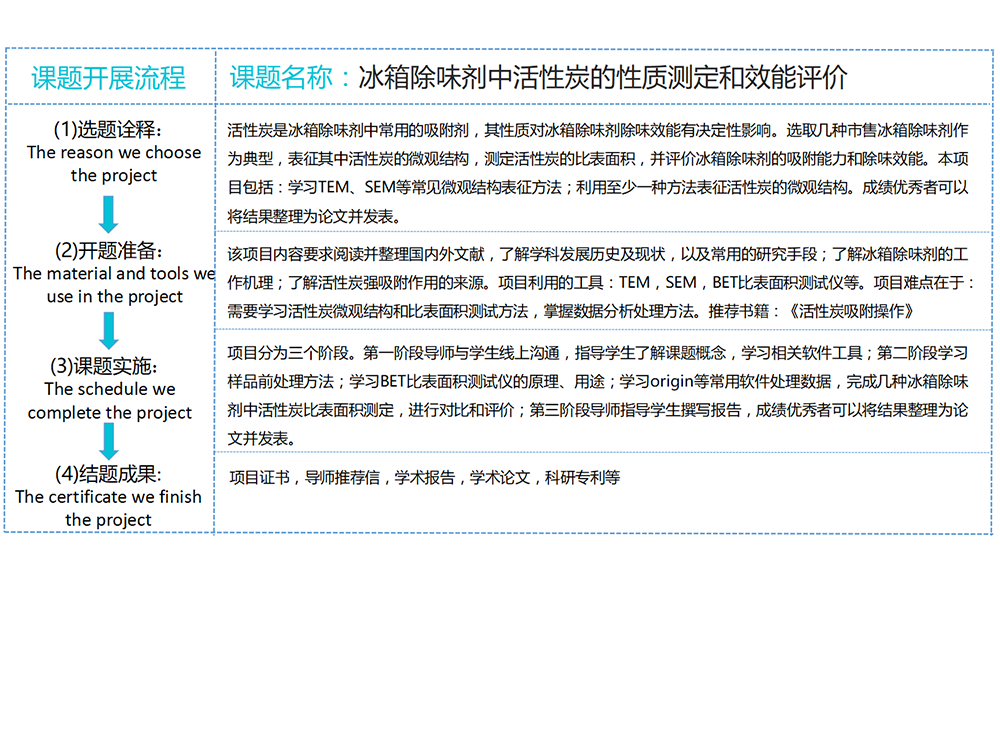Click the word 'origin' in the implementation paragraph
The height and width of the screenshot is (750, 1000).
point(649,381)
